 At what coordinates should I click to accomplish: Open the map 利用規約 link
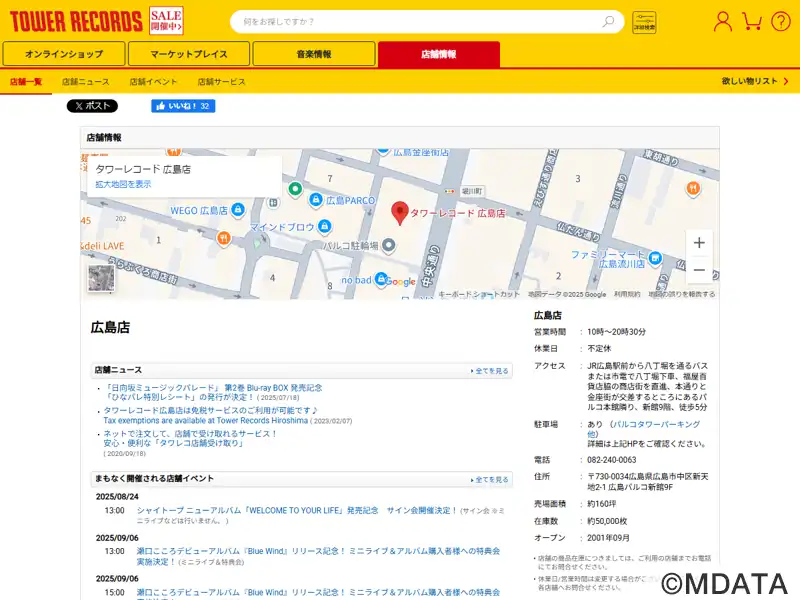pyautogui.click(x=627, y=294)
